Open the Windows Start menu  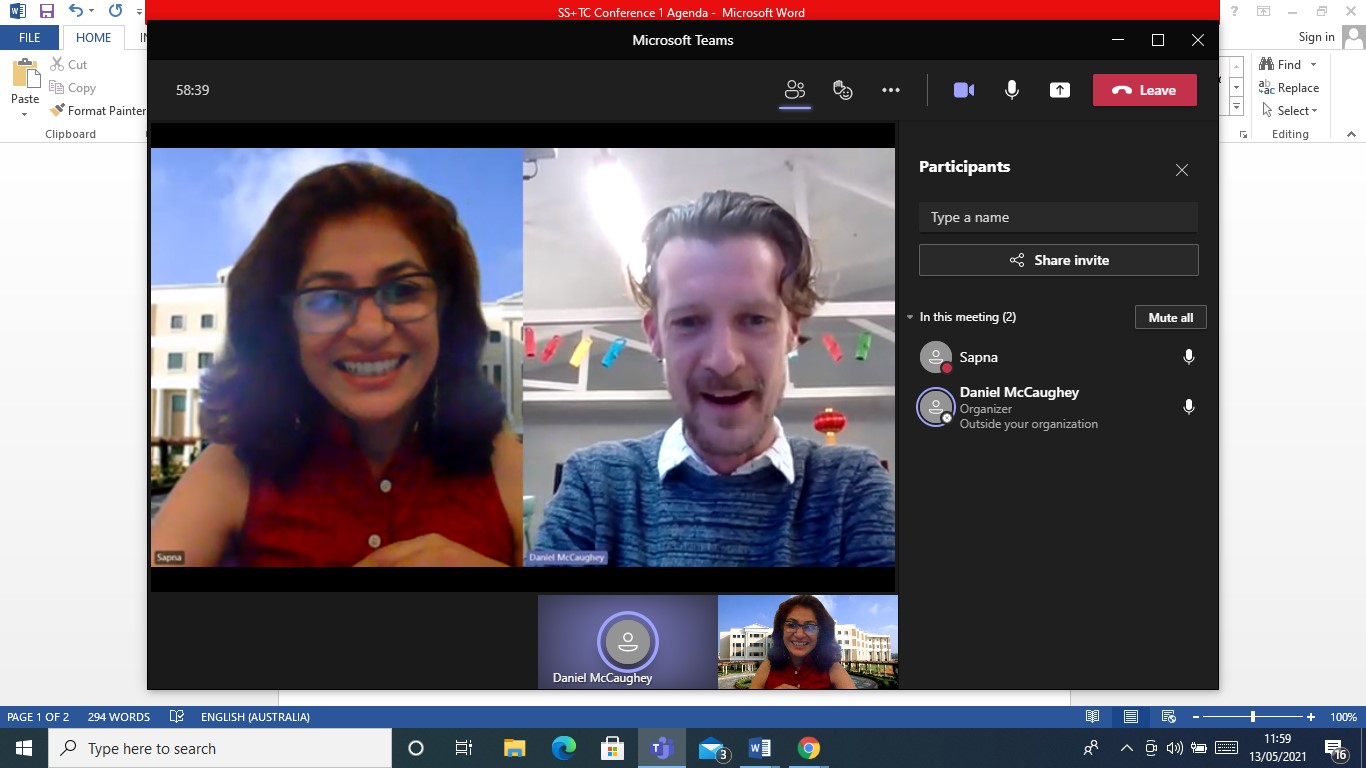tap(24, 748)
